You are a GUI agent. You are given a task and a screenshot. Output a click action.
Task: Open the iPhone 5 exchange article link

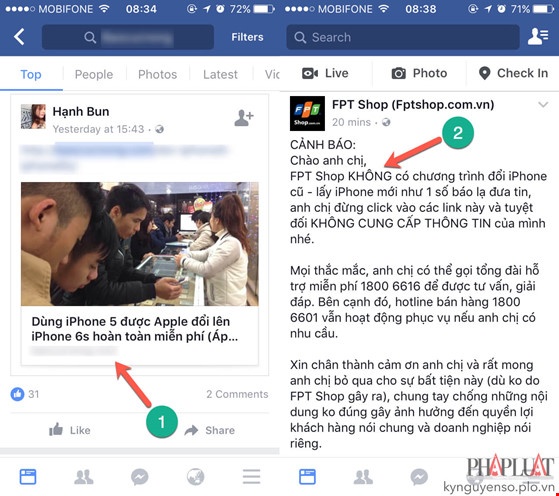[x=139, y=273]
